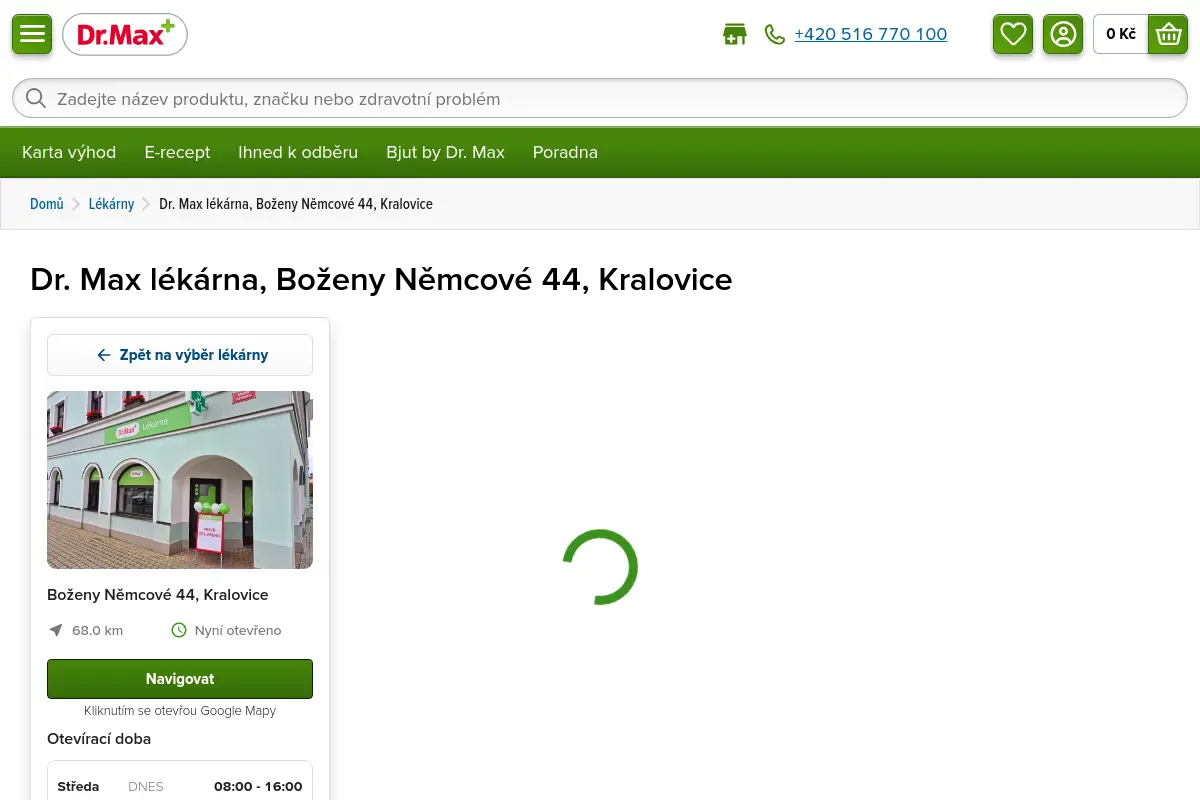Click the address Boženy Němcové 44, Kralovice
The width and height of the screenshot is (1200, 800).
click(x=158, y=594)
